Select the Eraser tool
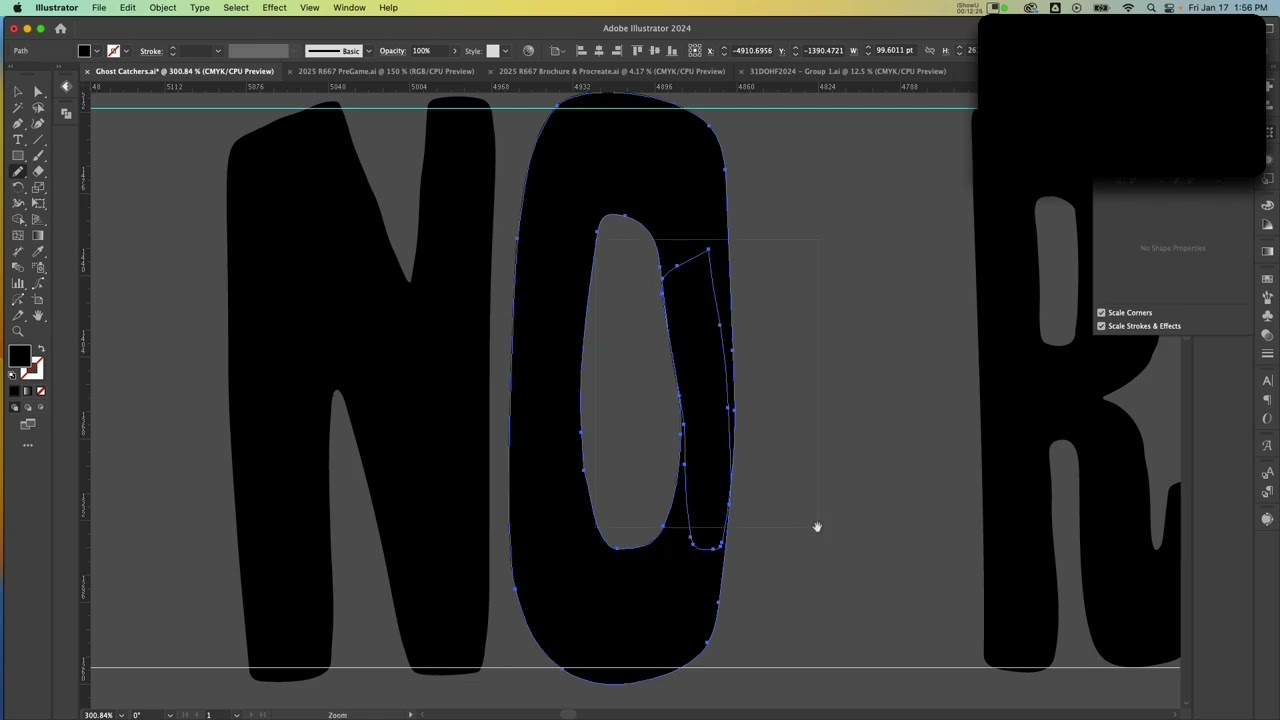The image size is (1280, 720). point(38,171)
